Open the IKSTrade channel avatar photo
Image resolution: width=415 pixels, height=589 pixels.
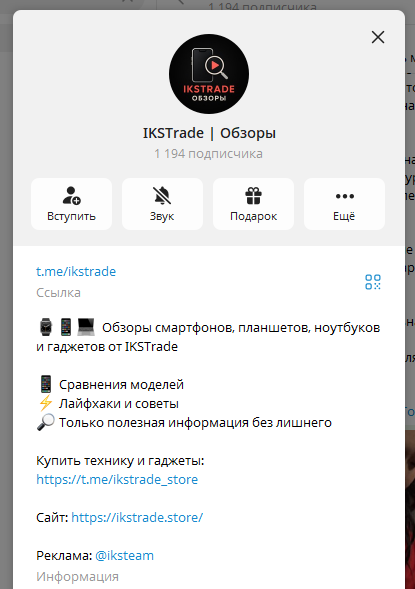(x=209, y=74)
